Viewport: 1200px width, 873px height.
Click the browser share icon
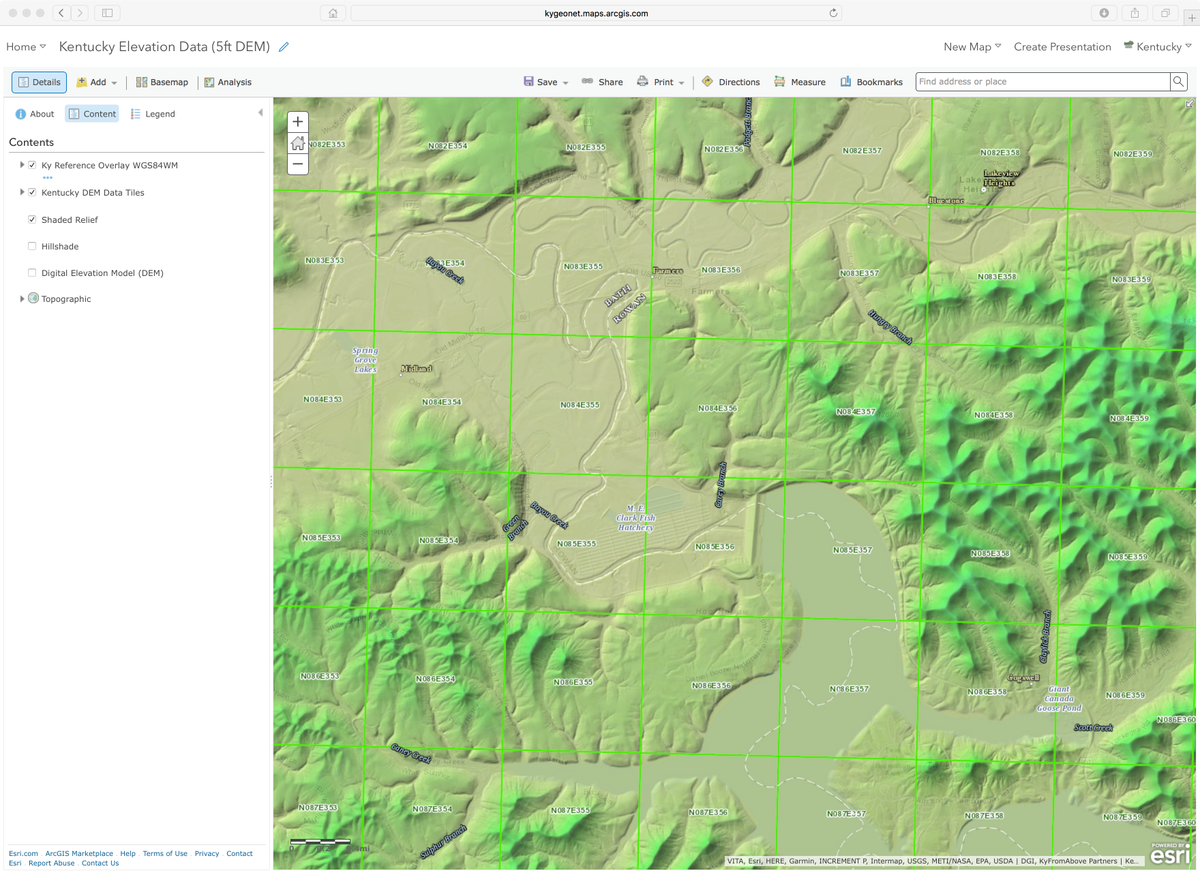(1135, 13)
